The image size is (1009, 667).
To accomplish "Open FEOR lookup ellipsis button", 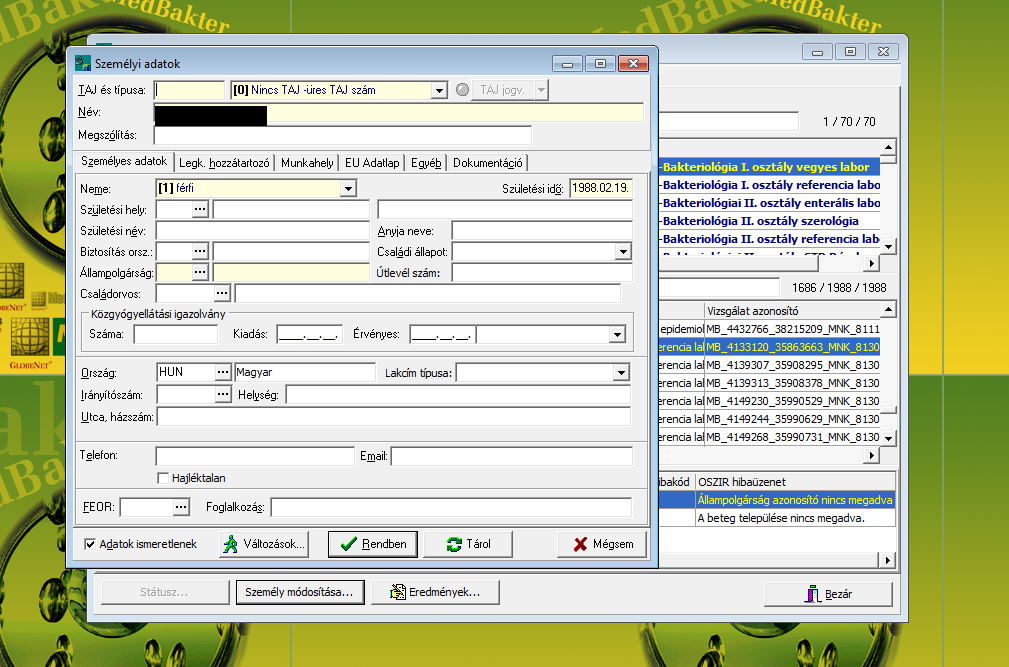I will tap(181, 507).
